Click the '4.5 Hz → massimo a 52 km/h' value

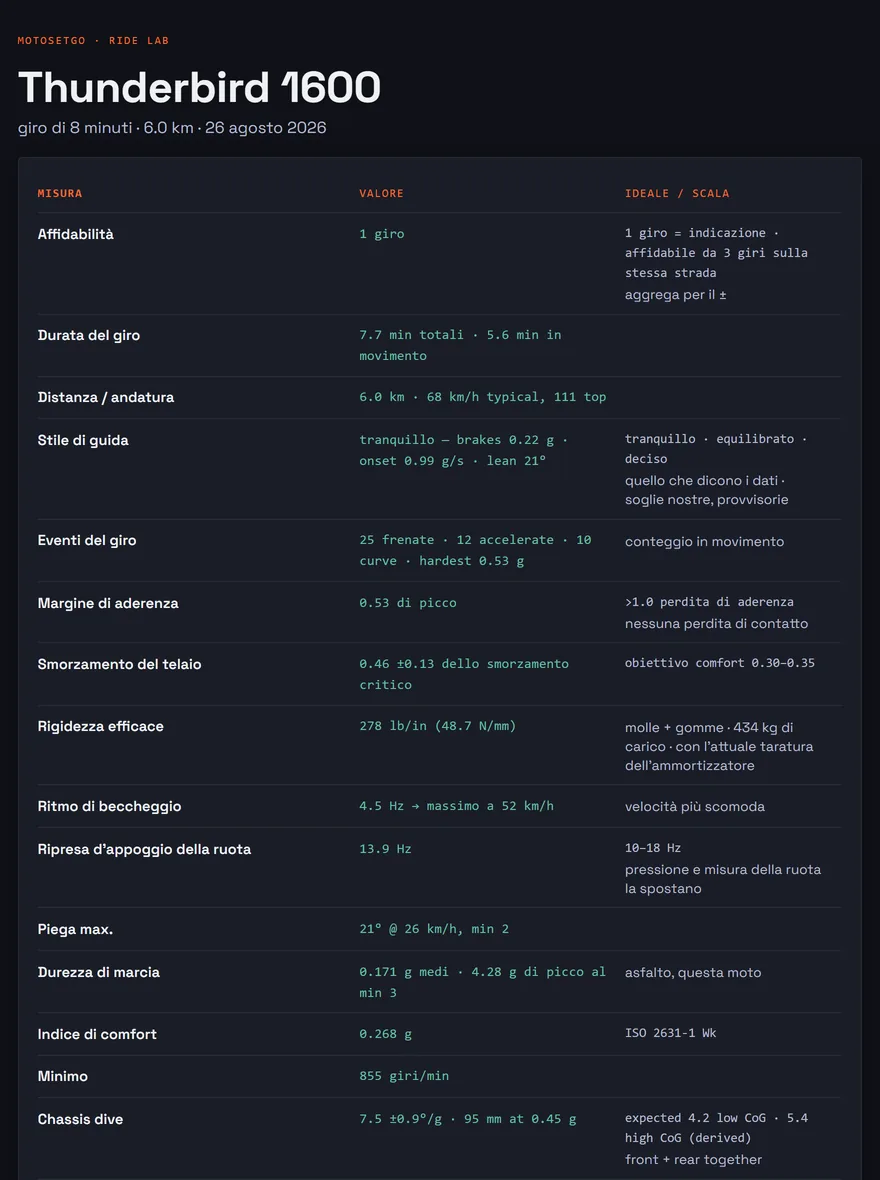coord(456,806)
